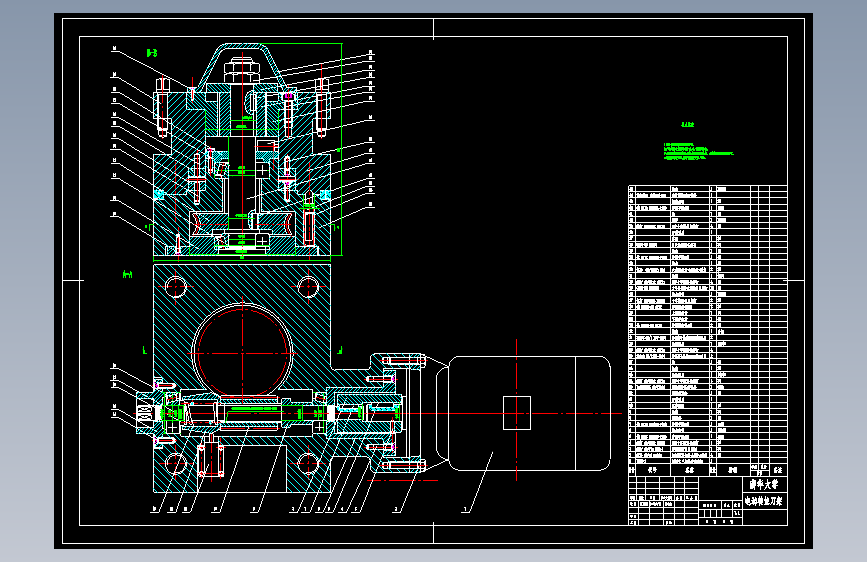Select balloon number 1 below the motor
The image size is (867, 562).
pos(466,509)
